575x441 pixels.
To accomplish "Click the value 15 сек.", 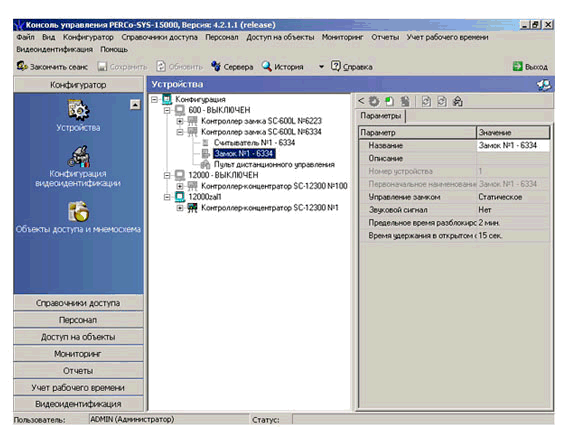I will tap(513, 235).
